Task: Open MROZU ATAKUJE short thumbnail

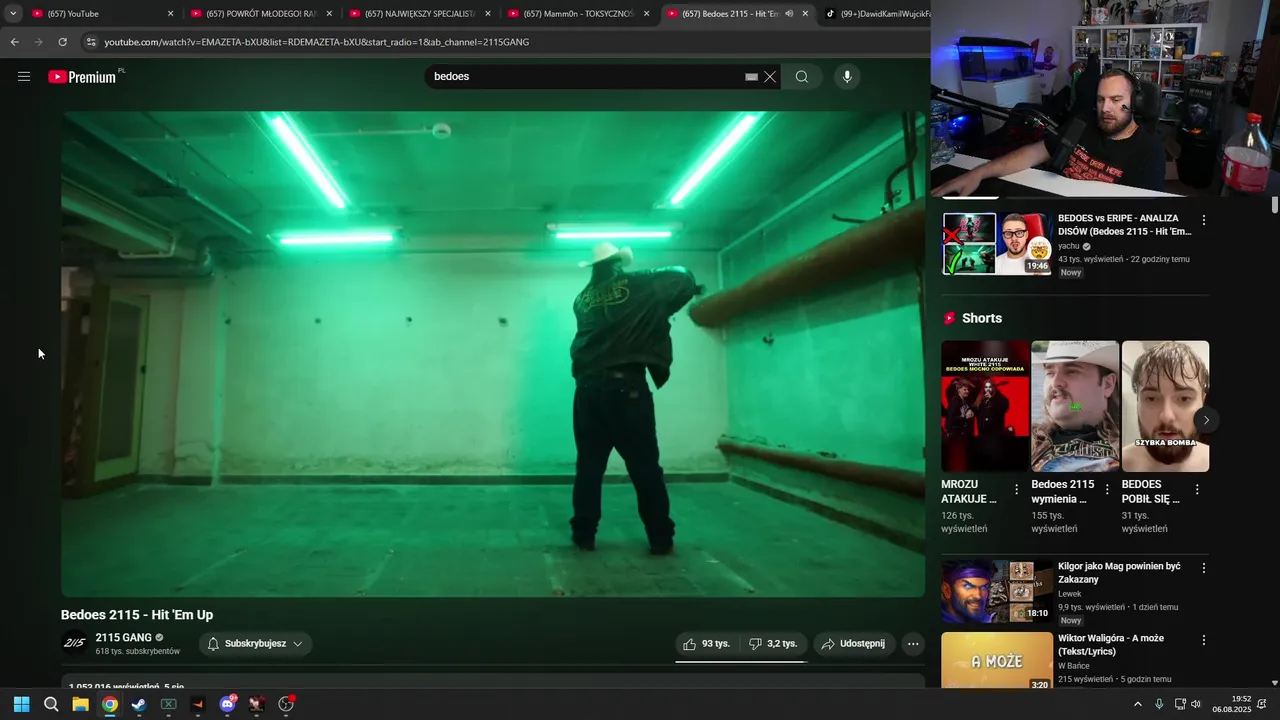Action: [x=985, y=406]
